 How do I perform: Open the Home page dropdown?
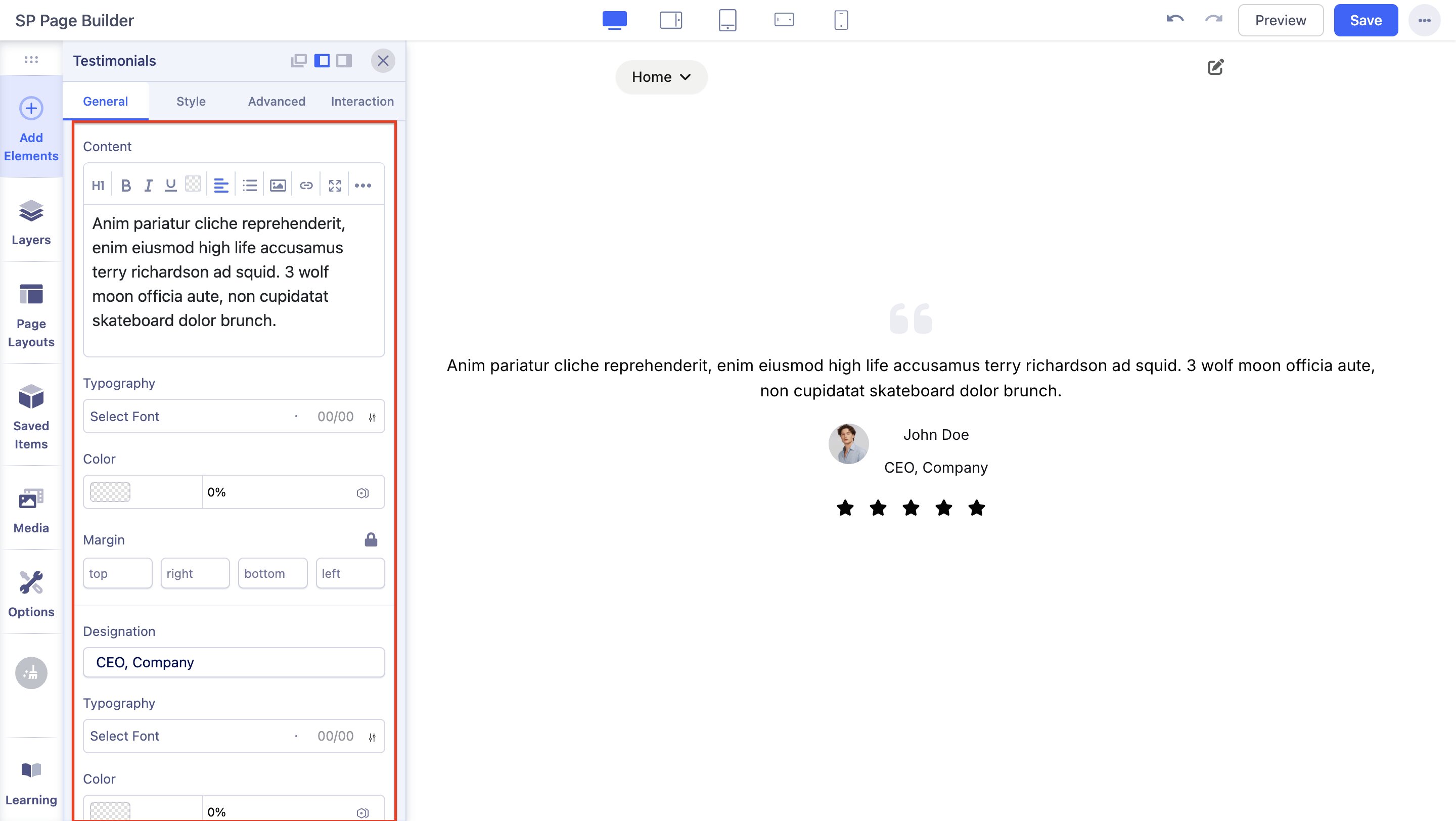coord(661,77)
